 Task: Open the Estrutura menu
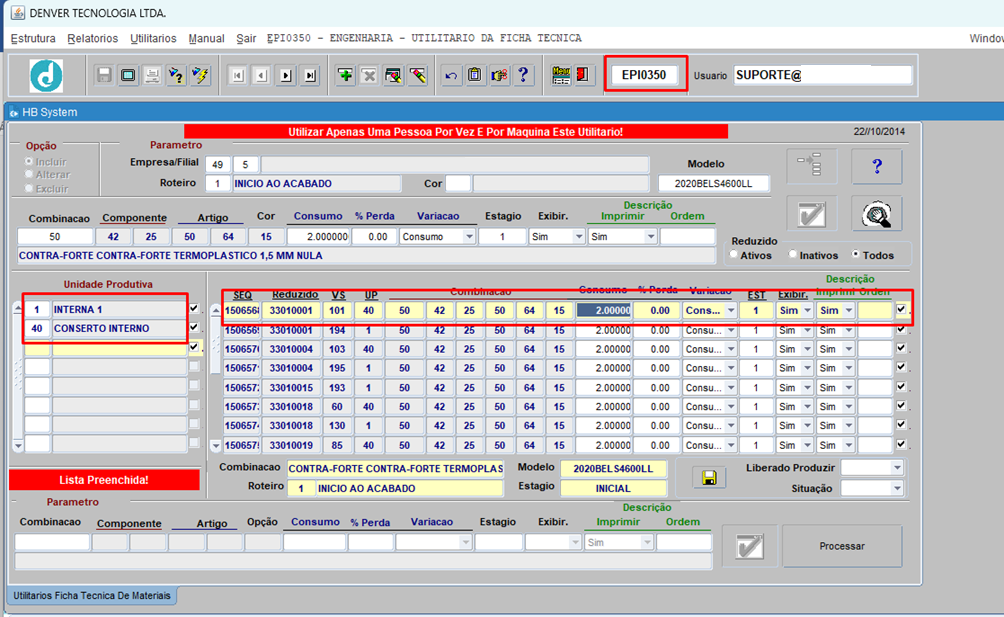click(33, 38)
